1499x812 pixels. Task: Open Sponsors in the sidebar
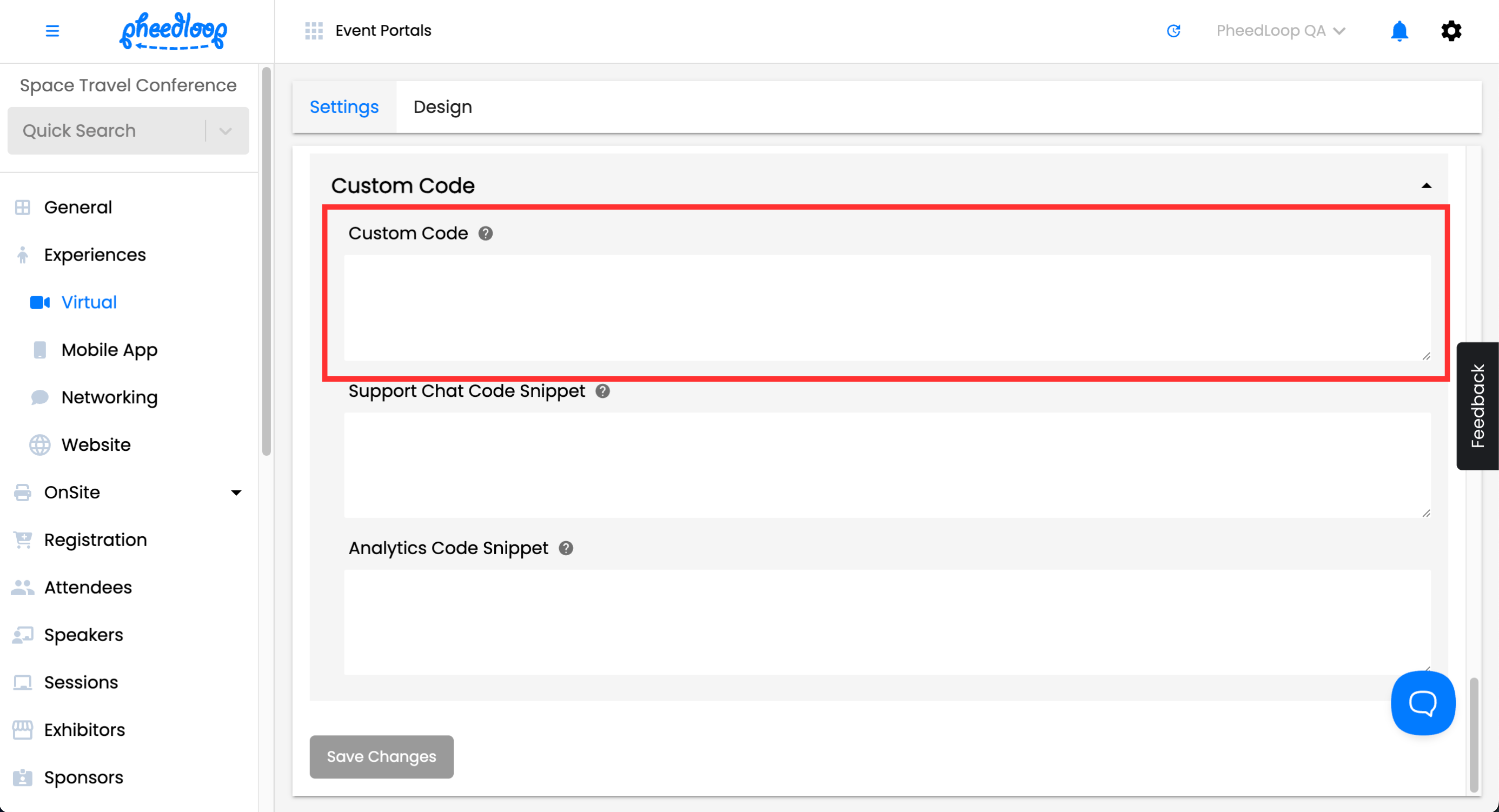[83, 778]
